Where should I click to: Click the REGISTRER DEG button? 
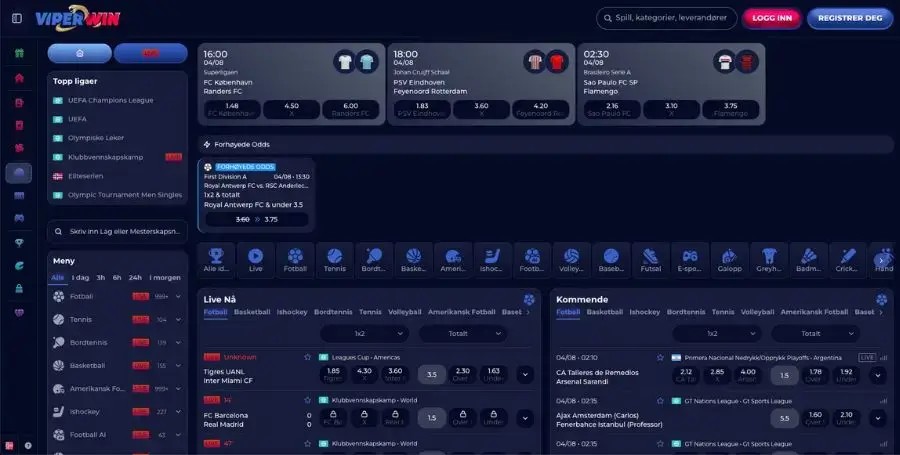[850, 18]
